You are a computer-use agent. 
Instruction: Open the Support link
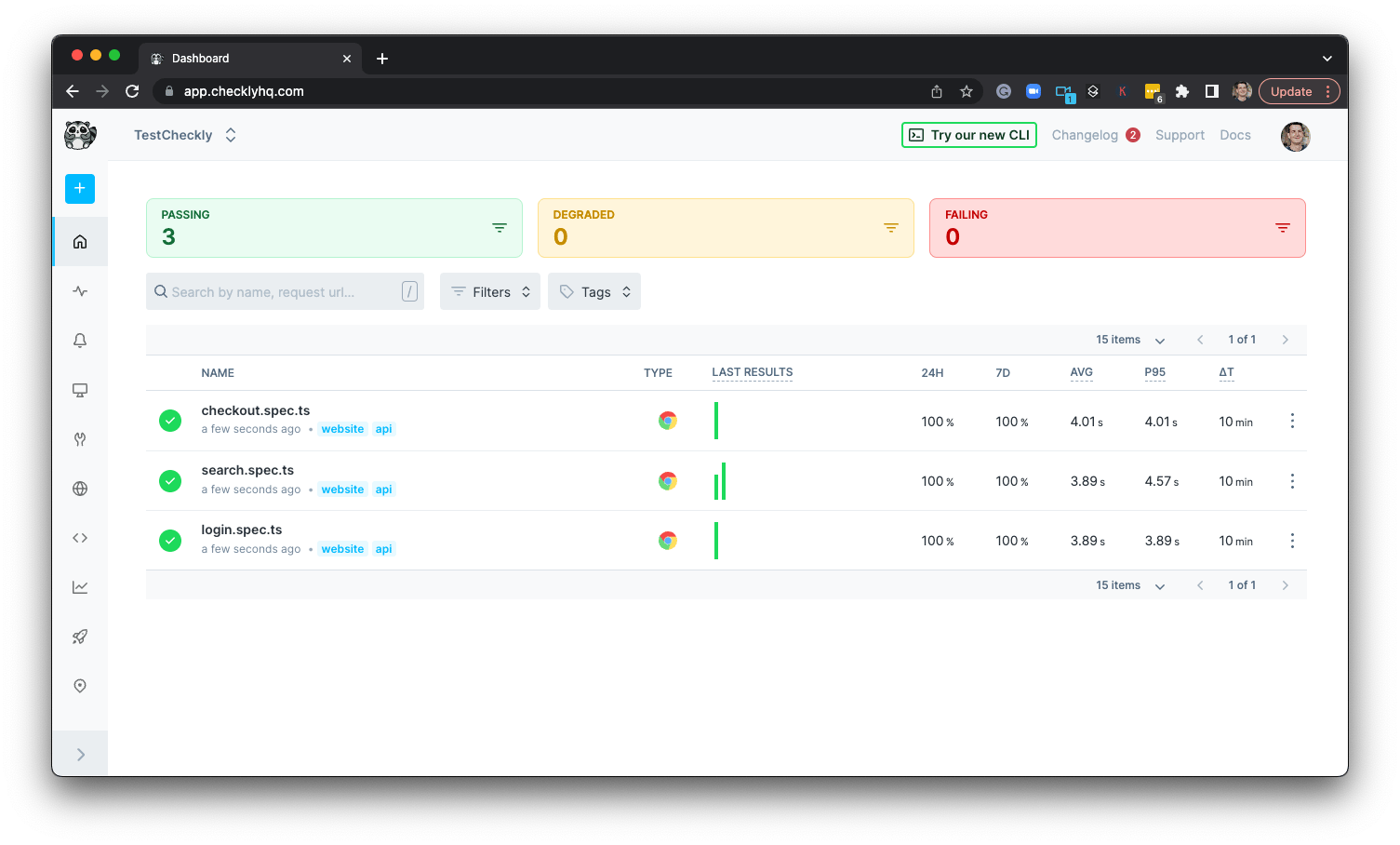pos(1180,135)
